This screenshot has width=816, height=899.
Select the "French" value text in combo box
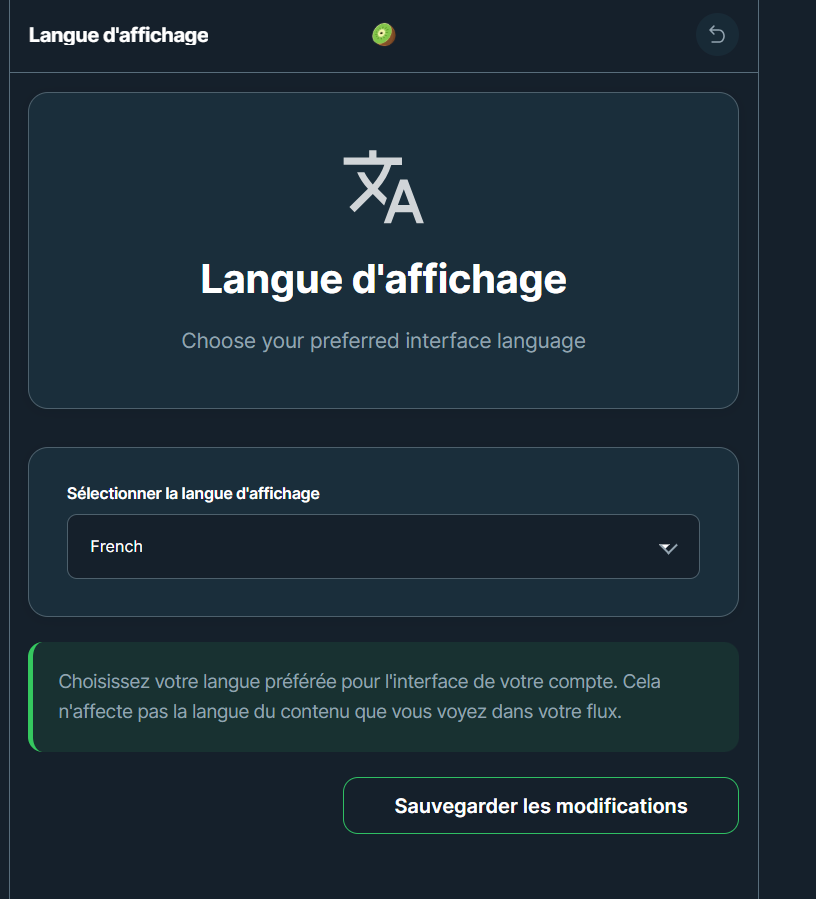pos(116,547)
